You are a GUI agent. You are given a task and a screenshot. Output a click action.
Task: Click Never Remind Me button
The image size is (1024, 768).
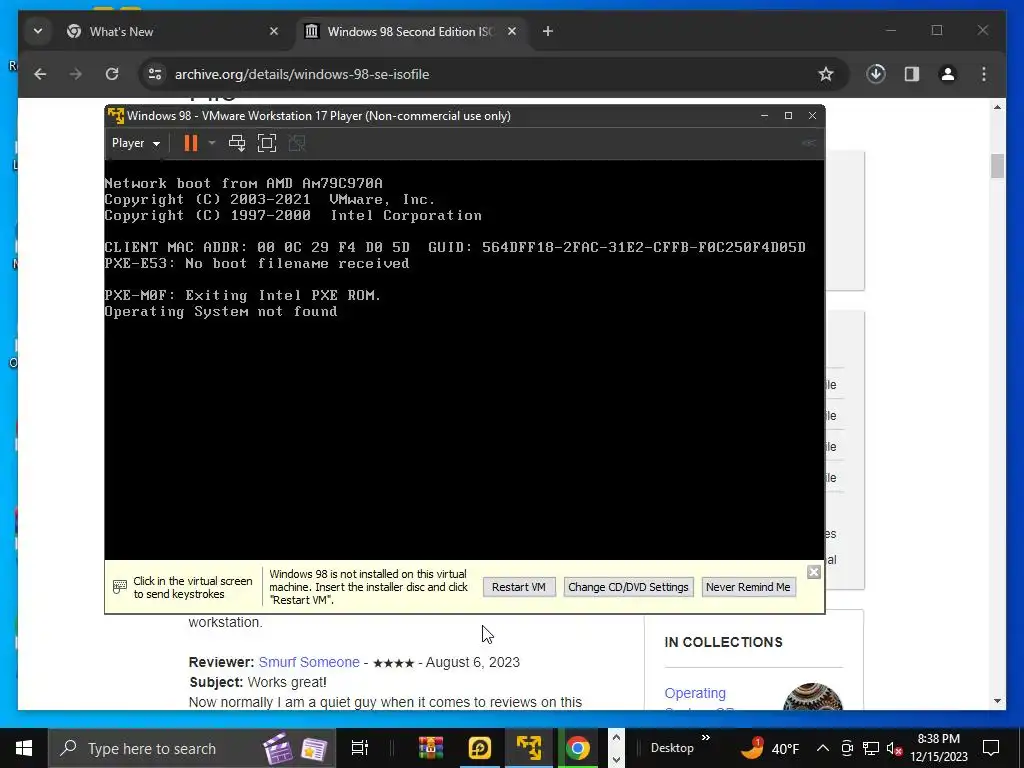pos(748,587)
